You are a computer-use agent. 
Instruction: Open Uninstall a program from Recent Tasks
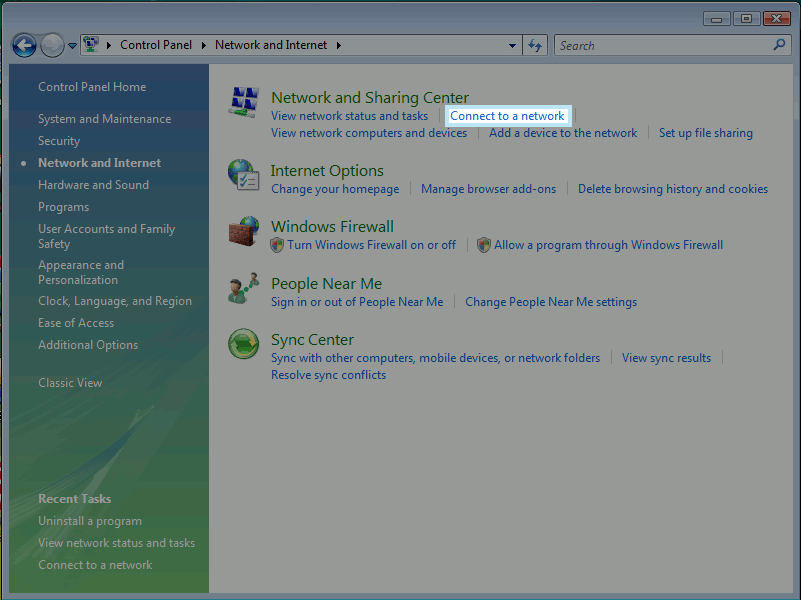pyautogui.click(x=90, y=521)
